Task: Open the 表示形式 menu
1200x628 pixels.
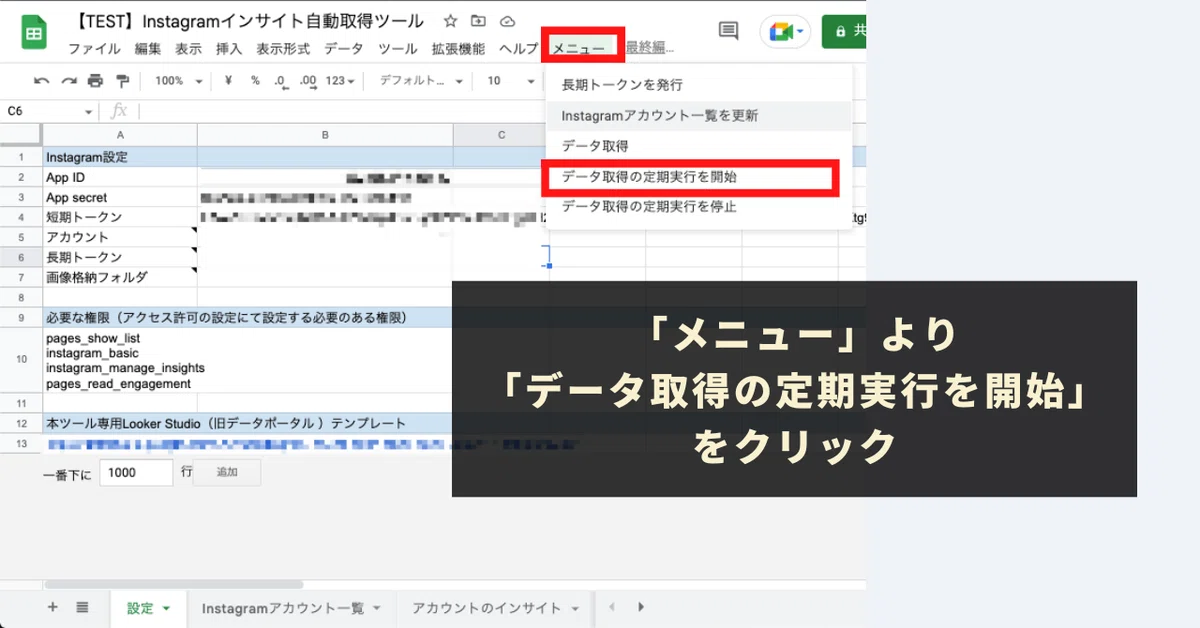Action: click(283, 49)
